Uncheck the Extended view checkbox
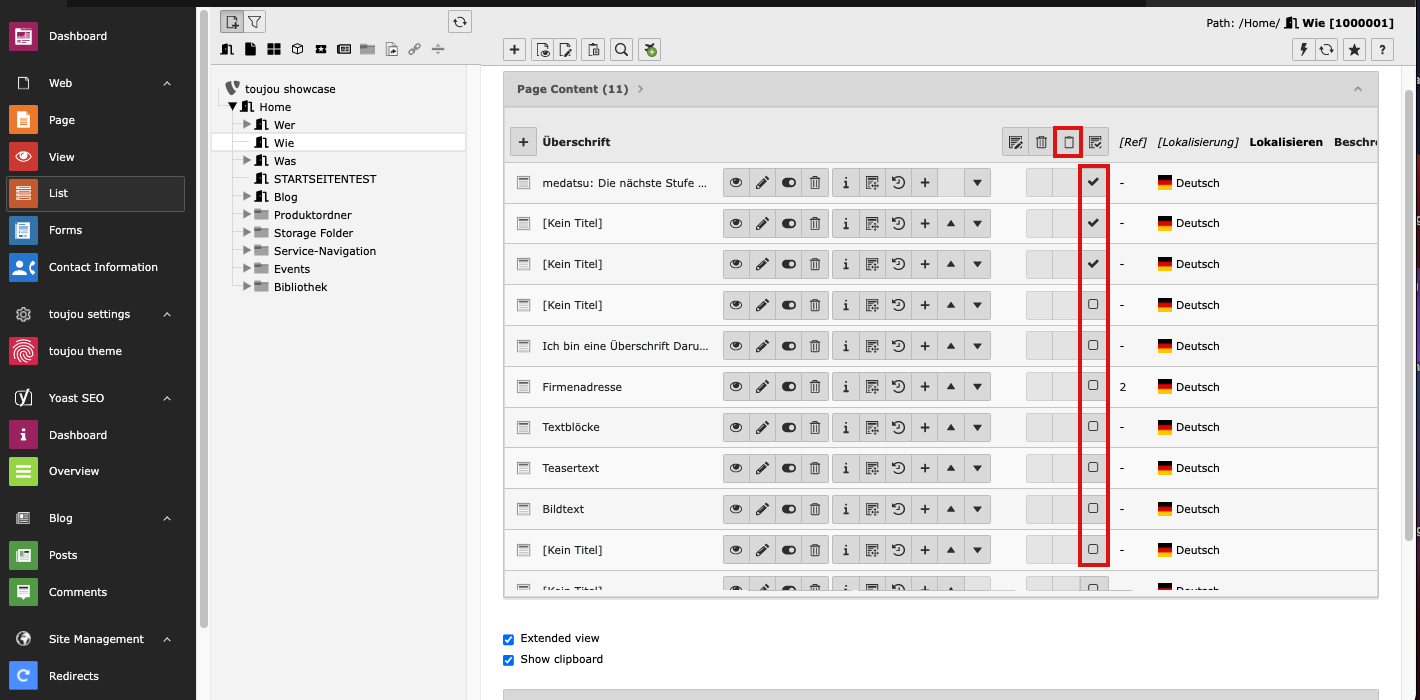This screenshot has width=1420, height=700. pos(508,639)
